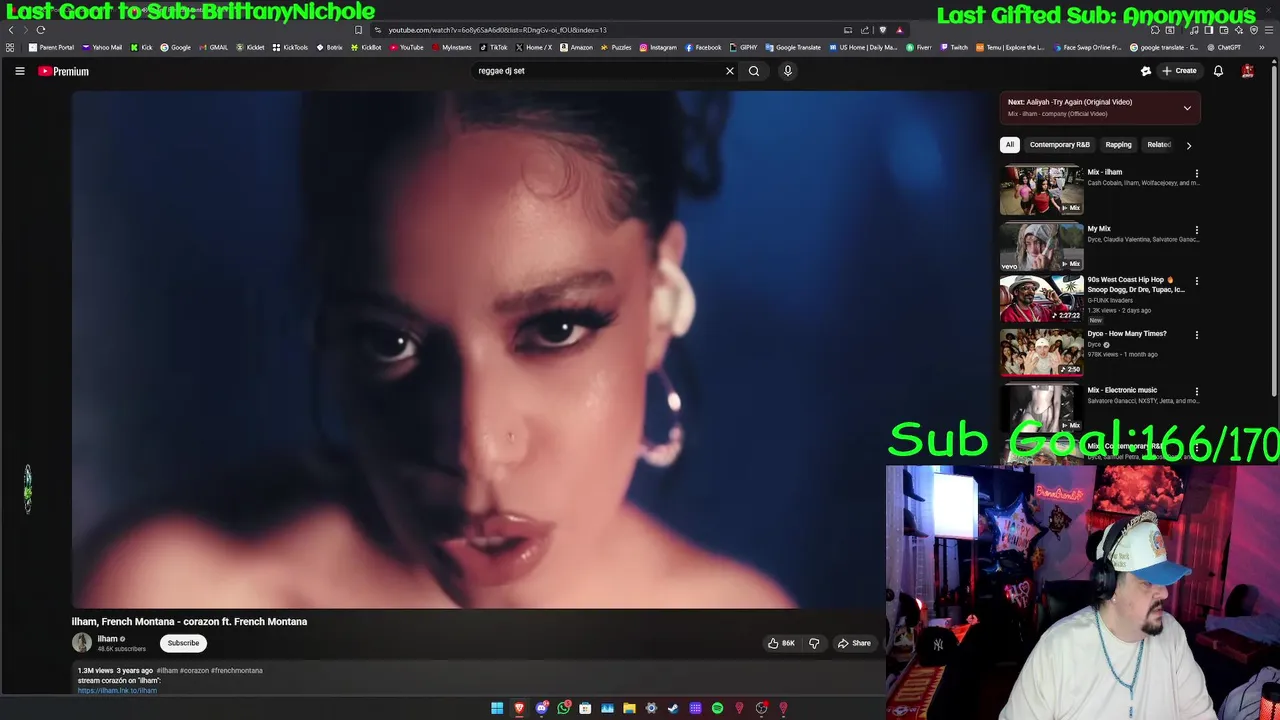Open the ilham.lnk.to/ilham description link
The height and width of the screenshot is (720, 1280).
tap(117, 690)
